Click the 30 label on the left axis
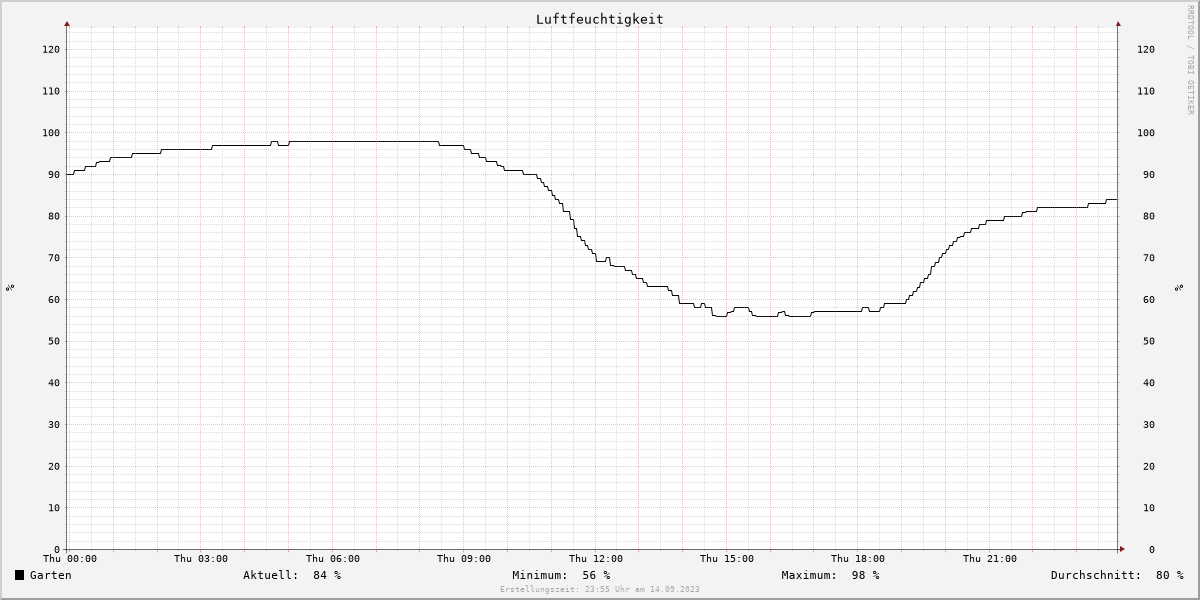The width and height of the screenshot is (1200, 600). click(54, 425)
